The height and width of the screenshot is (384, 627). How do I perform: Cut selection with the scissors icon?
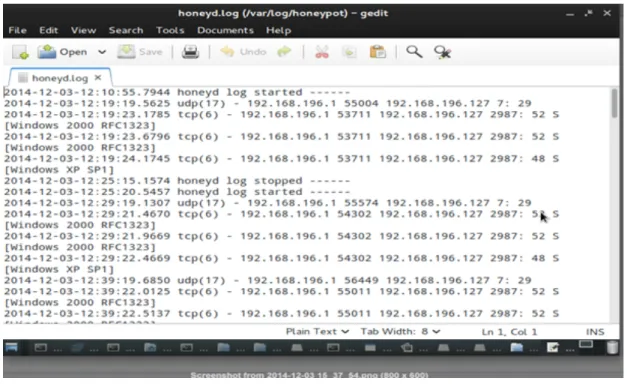click(322, 52)
